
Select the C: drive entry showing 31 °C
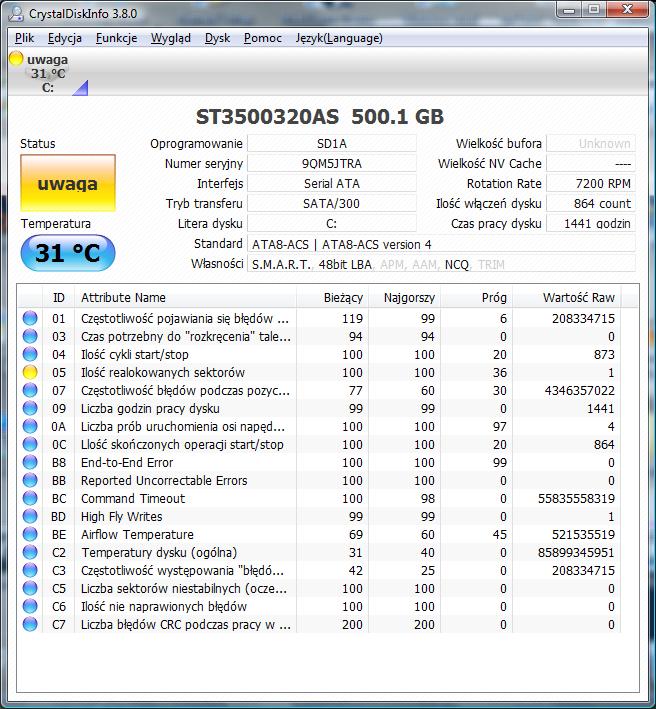[48, 73]
